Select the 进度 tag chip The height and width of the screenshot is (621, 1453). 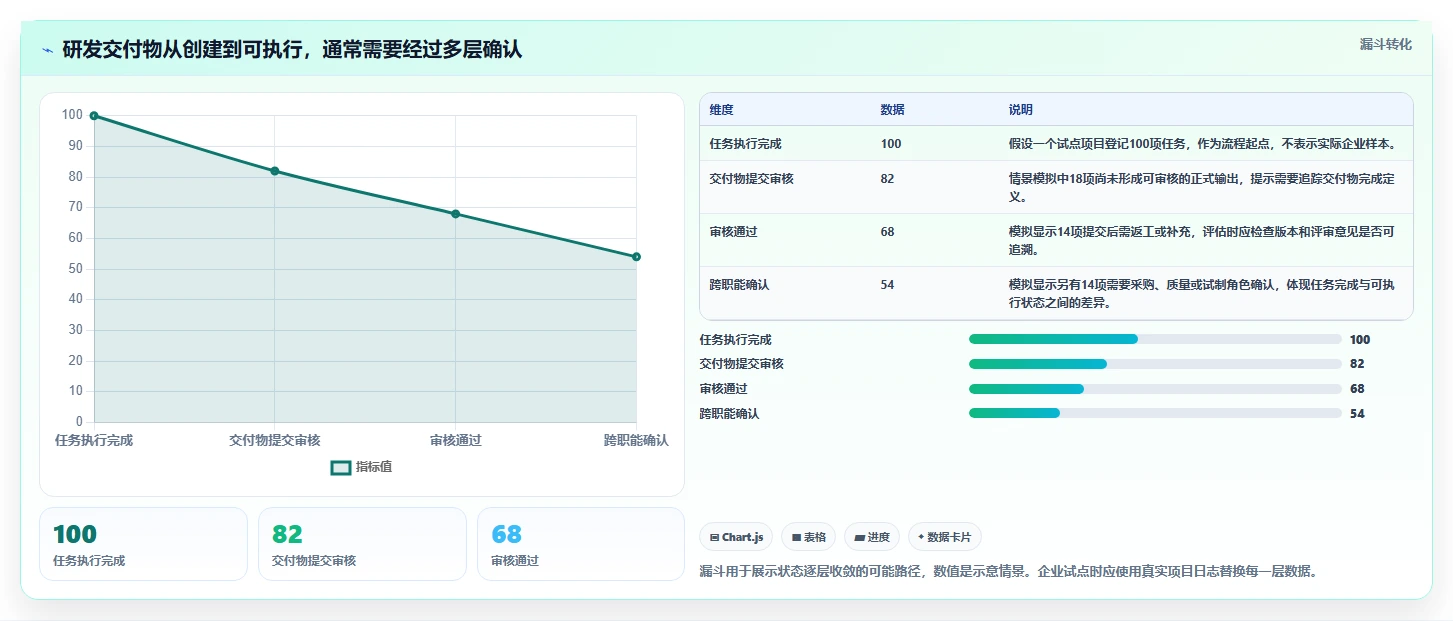click(872, 537)
